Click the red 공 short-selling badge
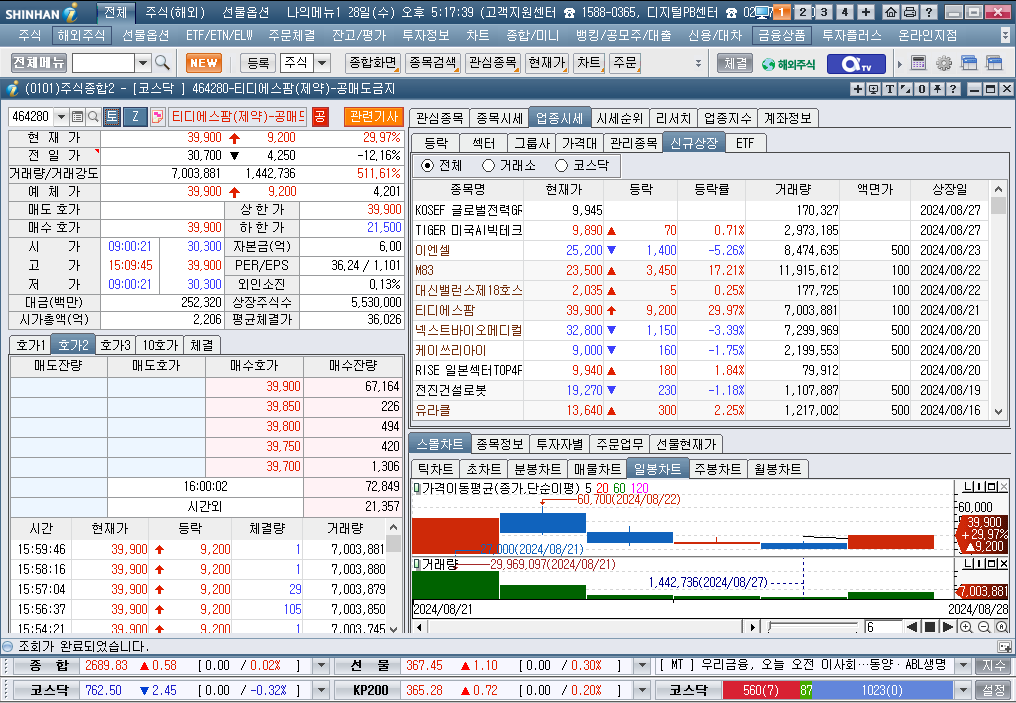Screen dimensions: 1016x703 319,117
